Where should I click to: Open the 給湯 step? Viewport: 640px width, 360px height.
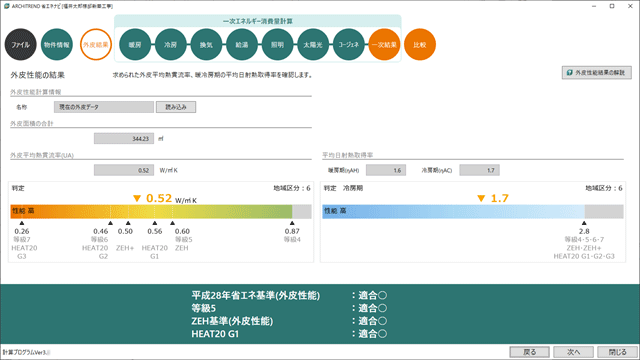pyautogui.click(x=242, y=44)
